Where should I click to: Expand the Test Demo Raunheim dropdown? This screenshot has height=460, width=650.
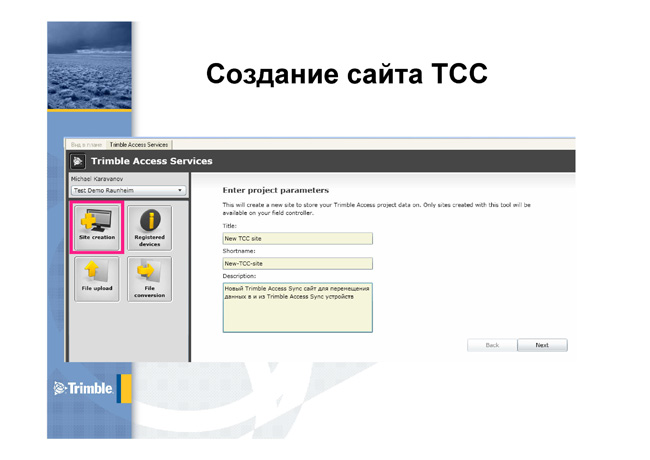pos(128,191)
